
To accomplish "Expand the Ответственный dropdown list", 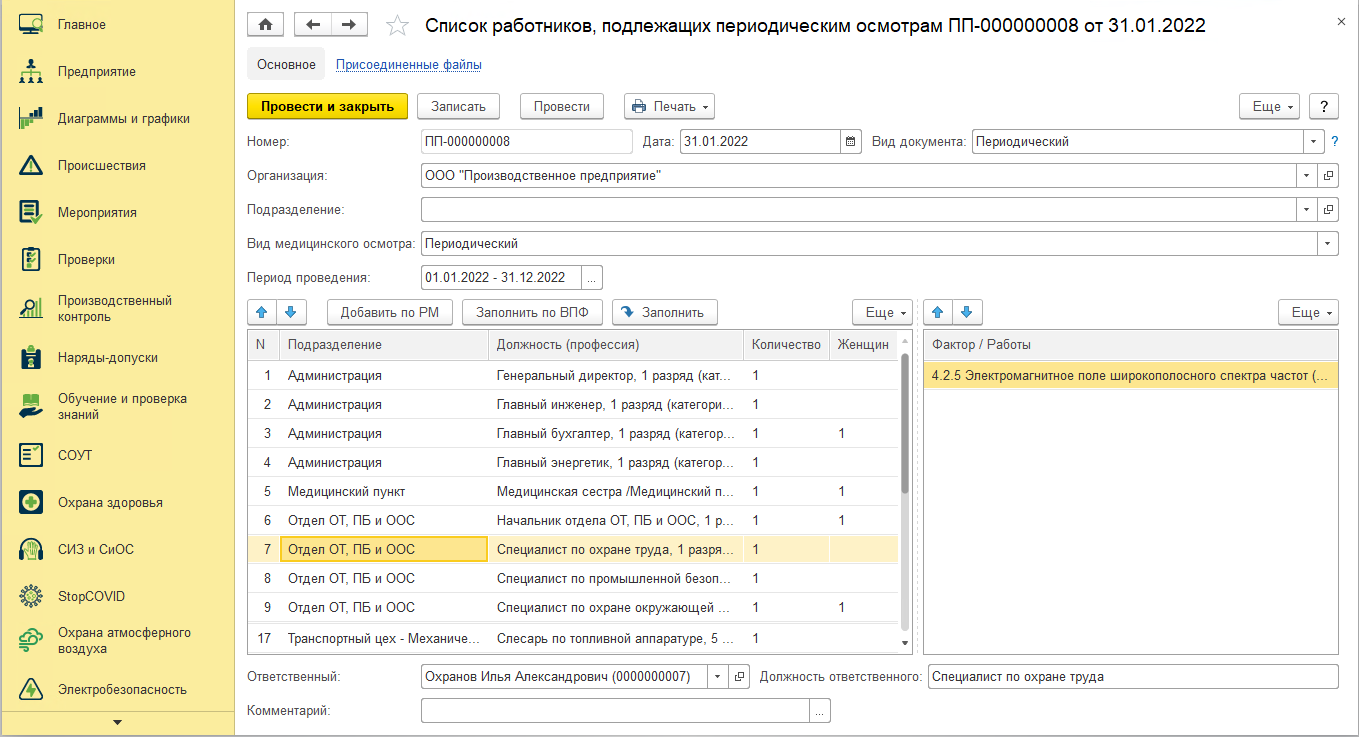I will click(x=717, y=677).
